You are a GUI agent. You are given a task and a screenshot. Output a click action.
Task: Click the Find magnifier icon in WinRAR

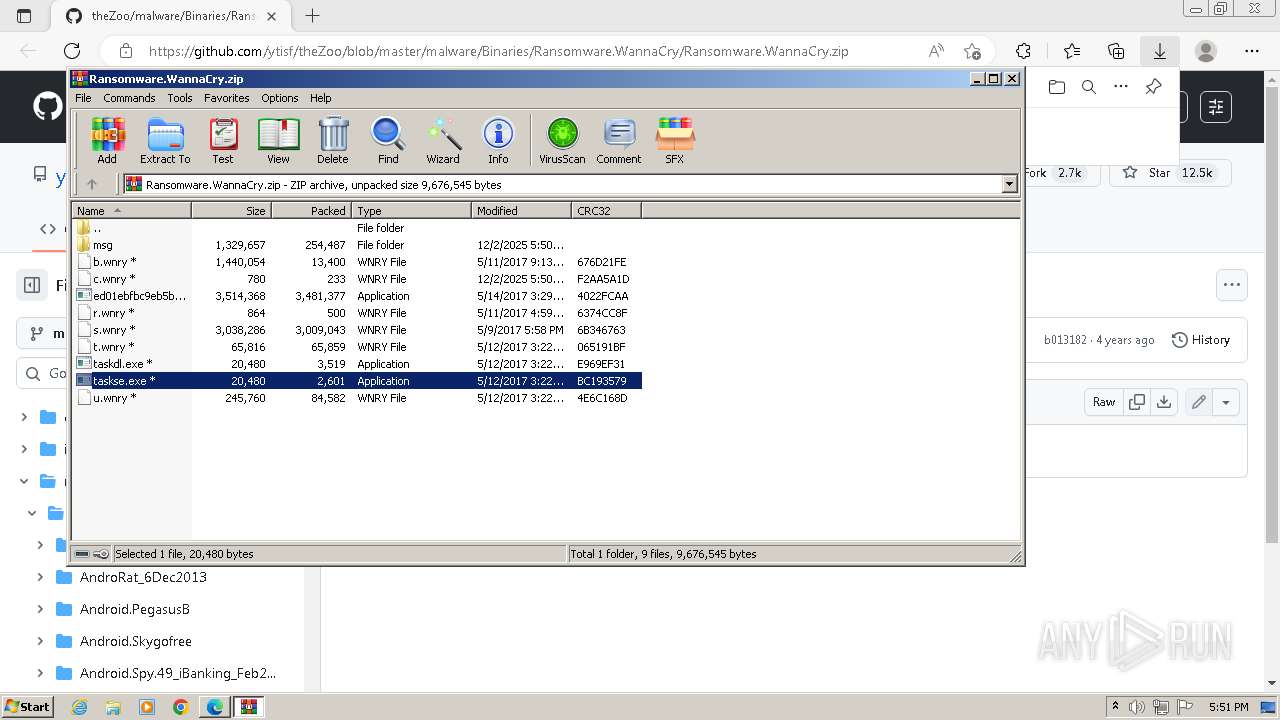click(x=388, y=140)
